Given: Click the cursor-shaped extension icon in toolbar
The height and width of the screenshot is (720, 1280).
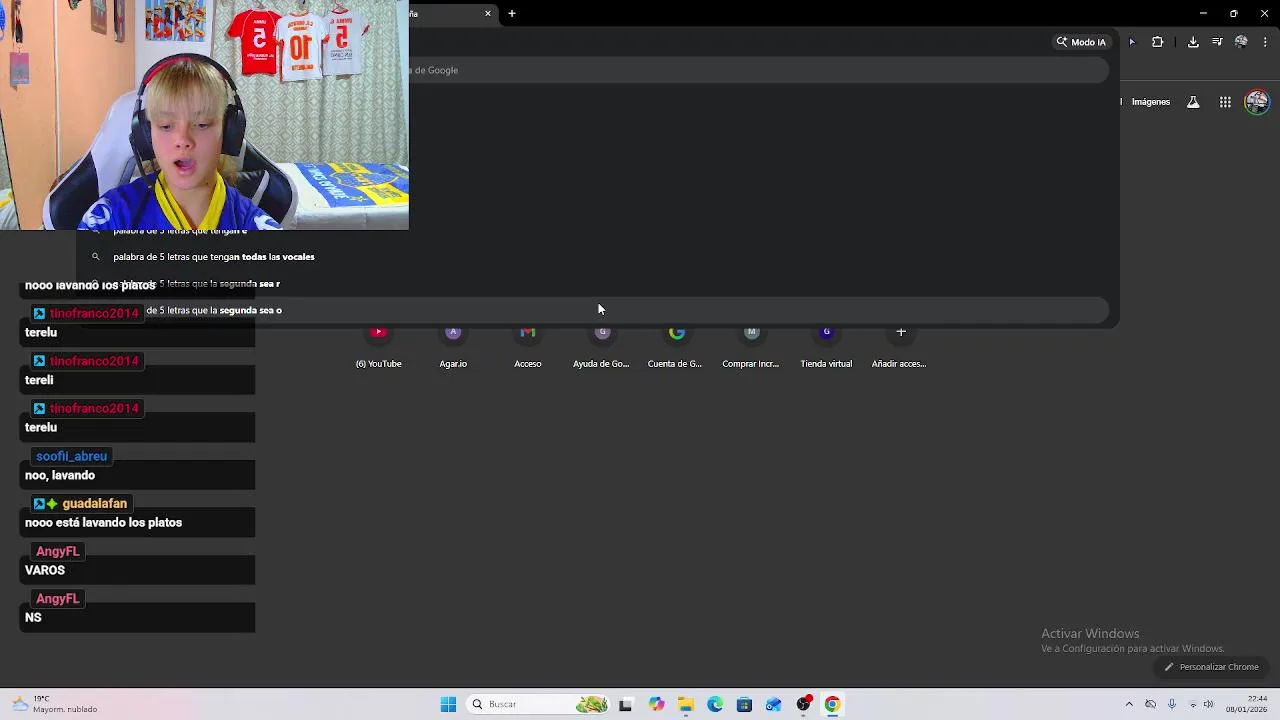Looking at the screenshot, I should coord(1132,42).
